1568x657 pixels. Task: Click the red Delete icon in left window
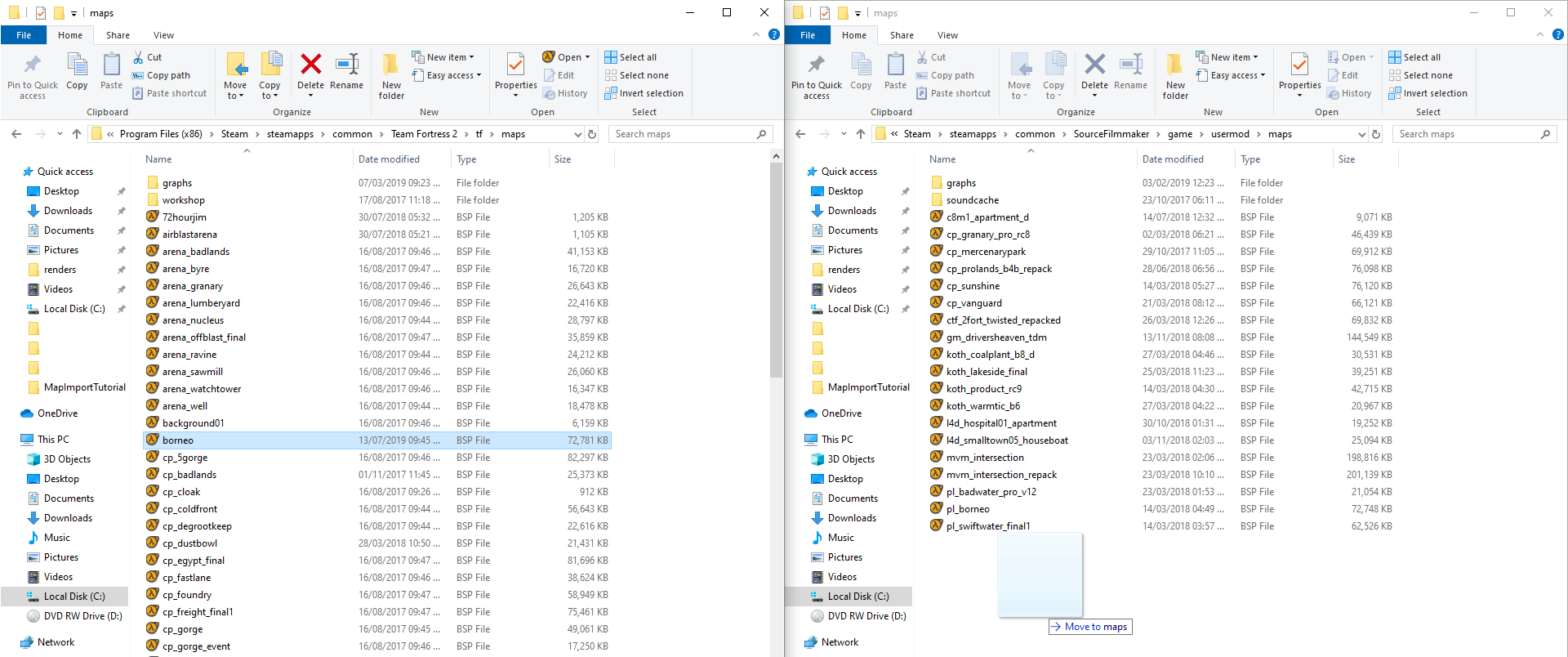click(x=310, y=65)
